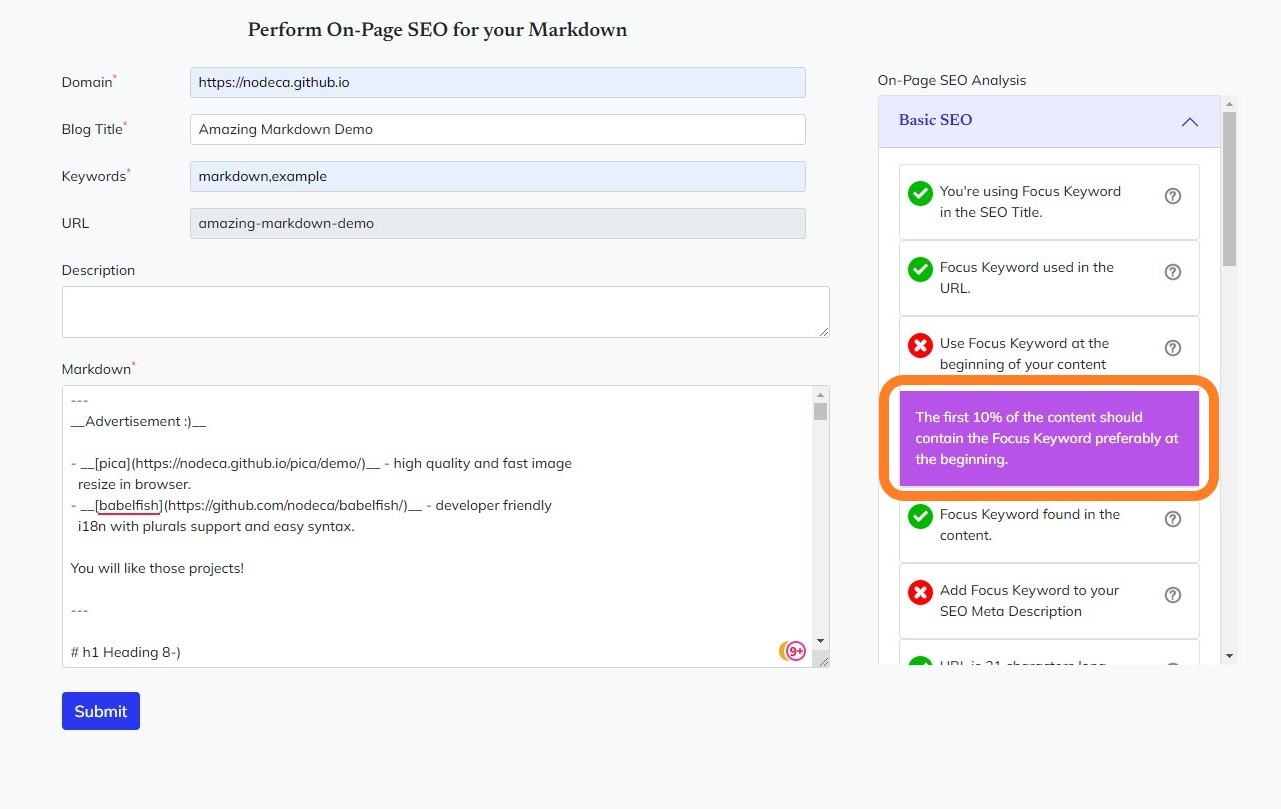The image size is (1281, 809).
Task: Collapse the Basic SEO section chevron
Action: pos(1189,122)
